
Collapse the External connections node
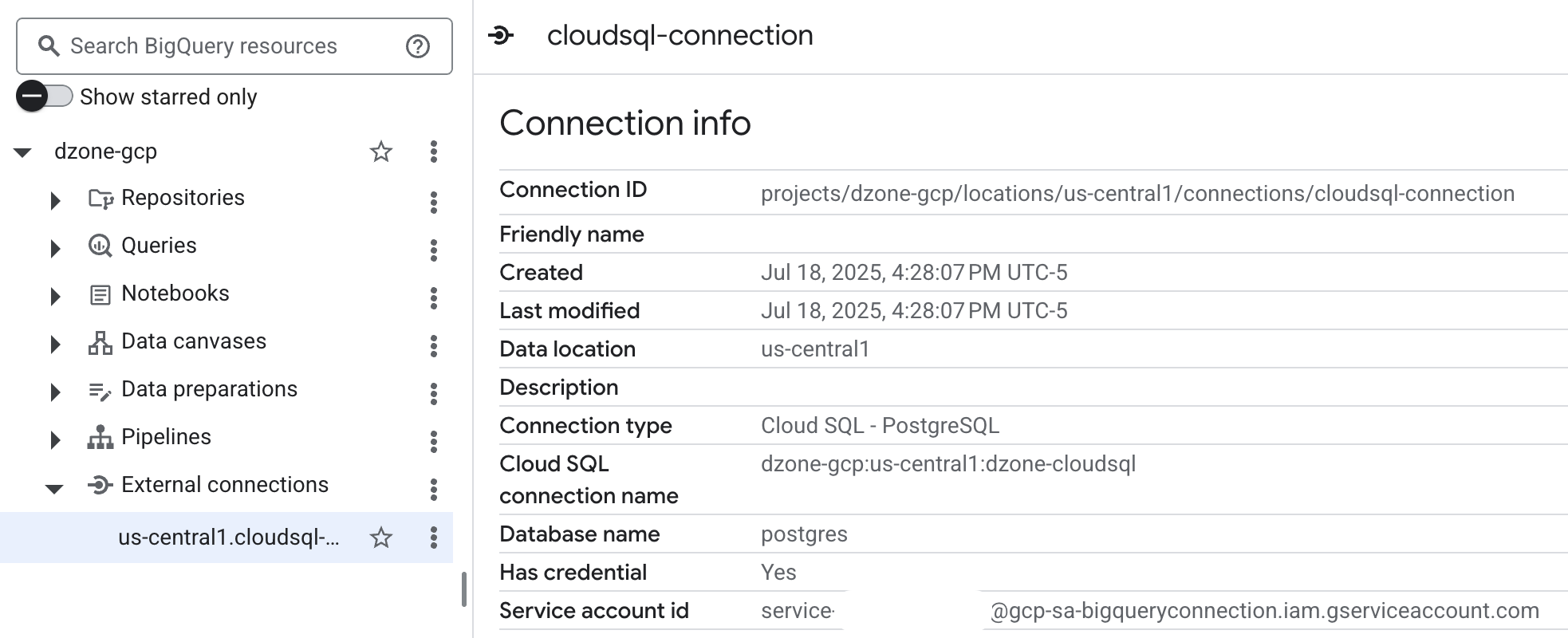tap(54, 489)
